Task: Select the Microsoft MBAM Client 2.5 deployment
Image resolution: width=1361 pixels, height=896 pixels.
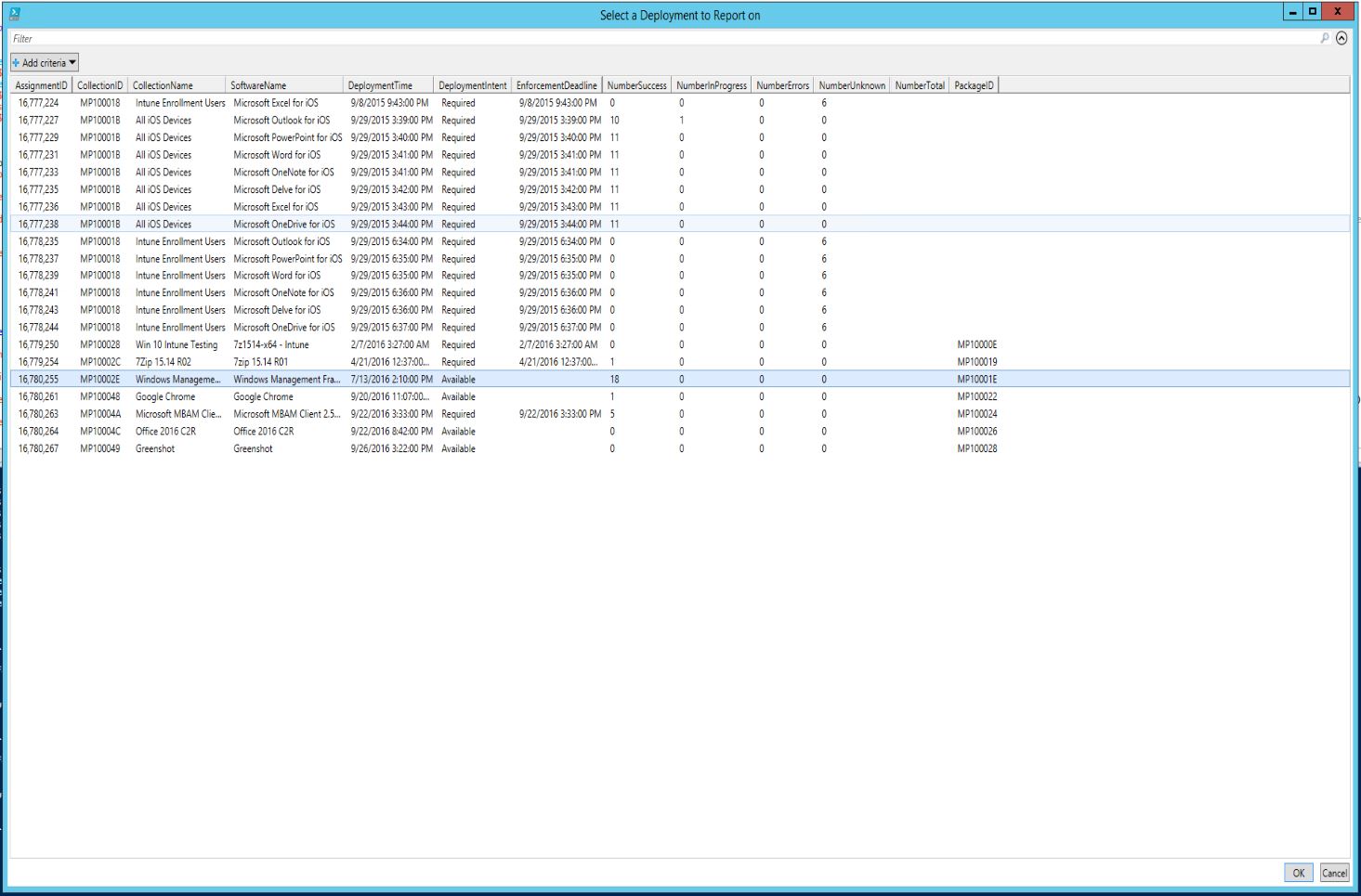Action: (x=679, y=414)
